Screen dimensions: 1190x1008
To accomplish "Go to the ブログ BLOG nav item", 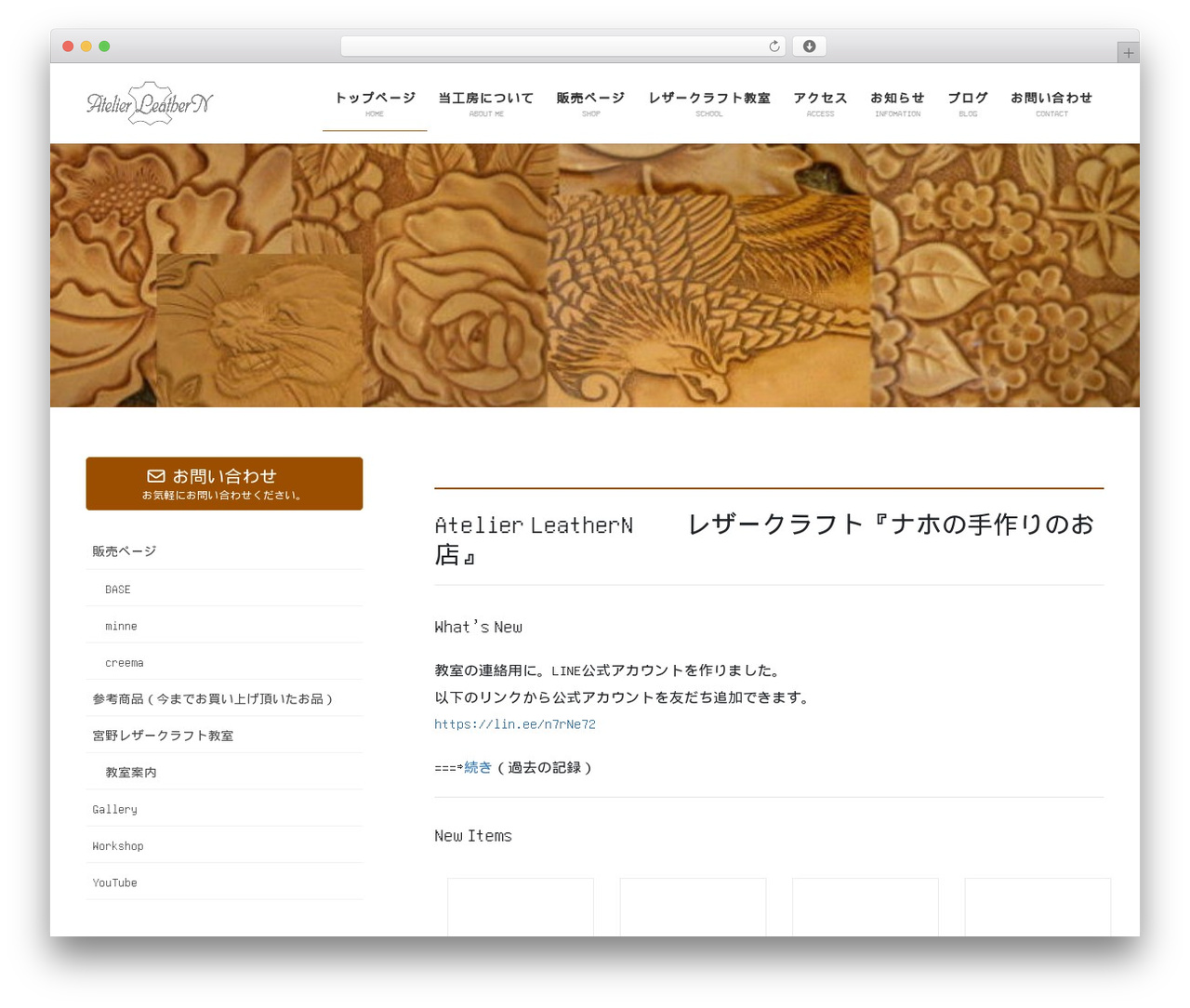I will click(968, 103).
